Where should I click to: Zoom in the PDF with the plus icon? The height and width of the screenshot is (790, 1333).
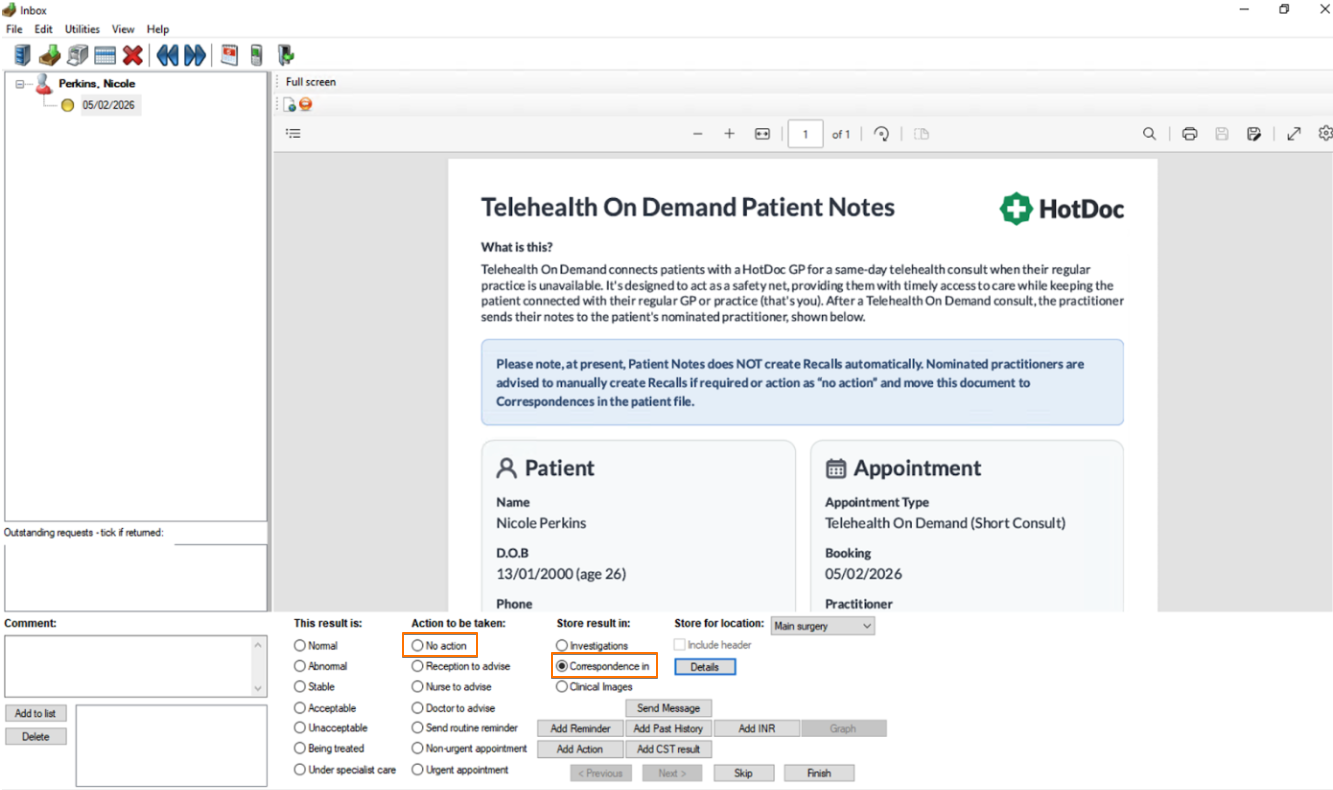point(730,134)
